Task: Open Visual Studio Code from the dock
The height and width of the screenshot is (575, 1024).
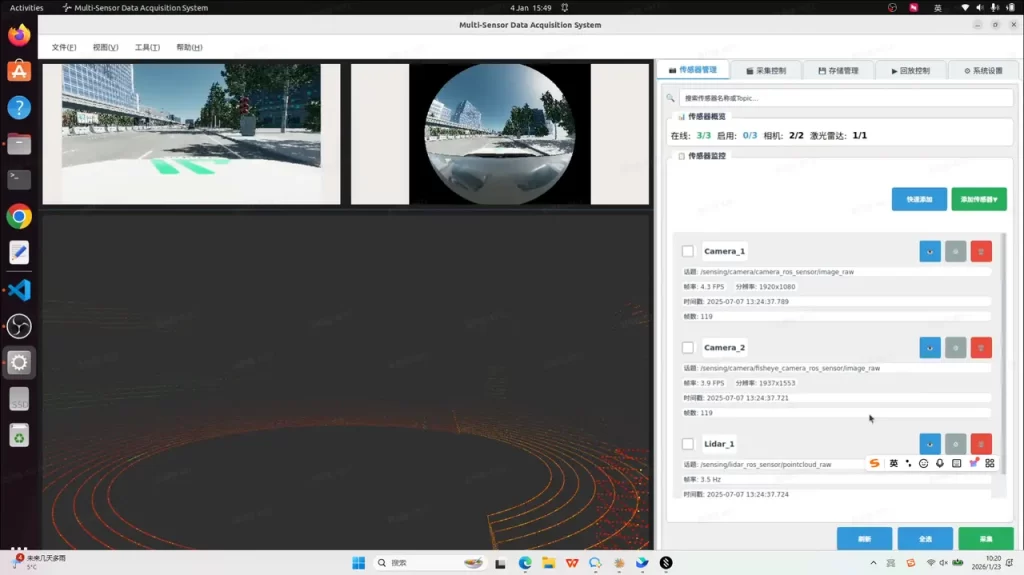Action: click(19, 289)
